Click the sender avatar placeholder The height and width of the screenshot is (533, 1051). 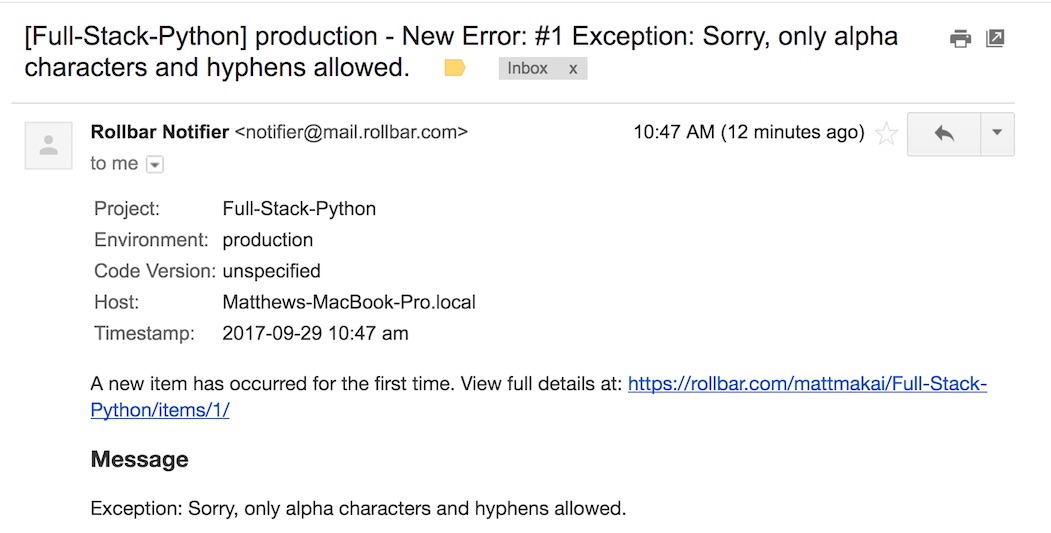pyautogui.click(x=48, y=145)
